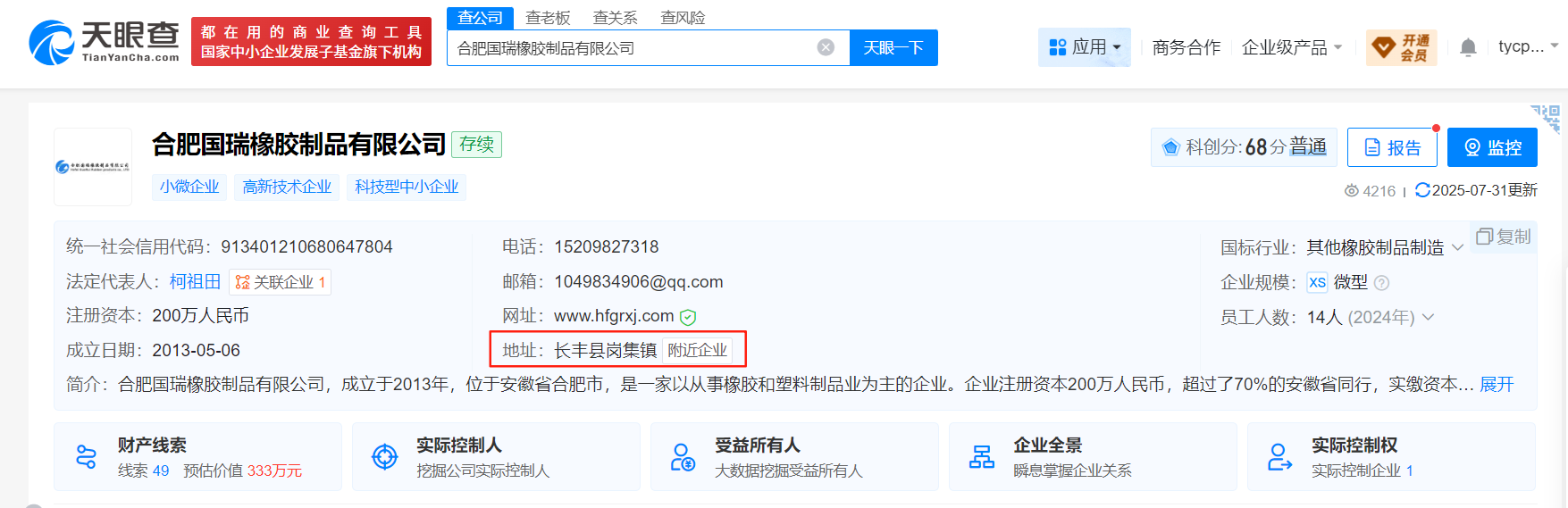Click the 天眼一下 search button
This screenshot has height=508, width=1568.
tap(893, 47)
